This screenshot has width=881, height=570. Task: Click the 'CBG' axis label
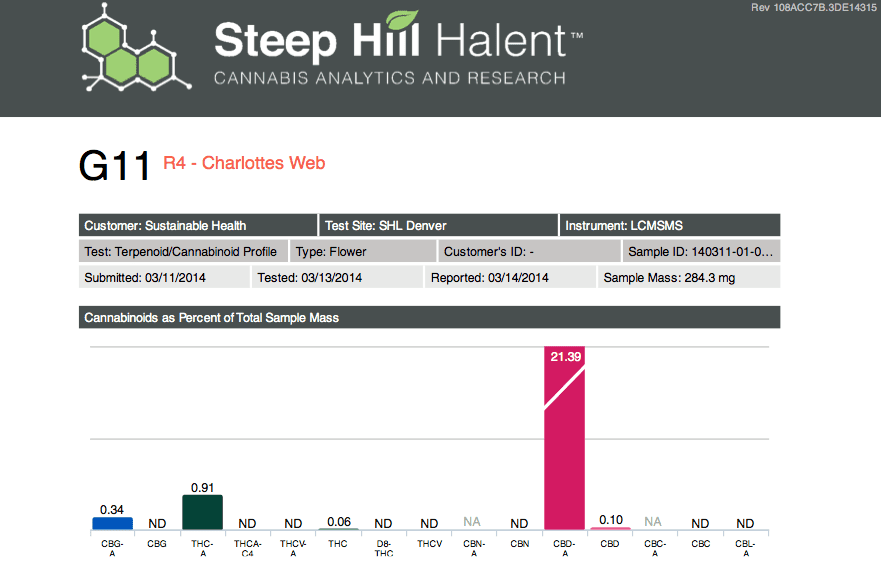click(x=157, y=544)
